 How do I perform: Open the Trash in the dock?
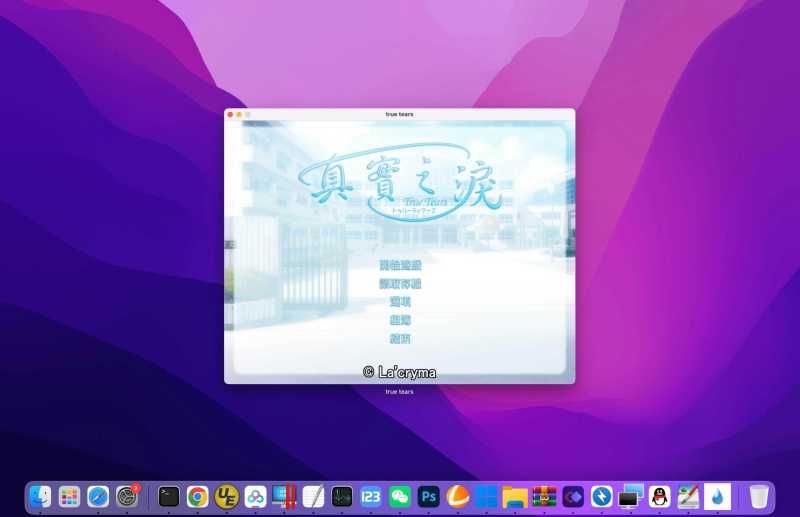click(x=759, y=497)
